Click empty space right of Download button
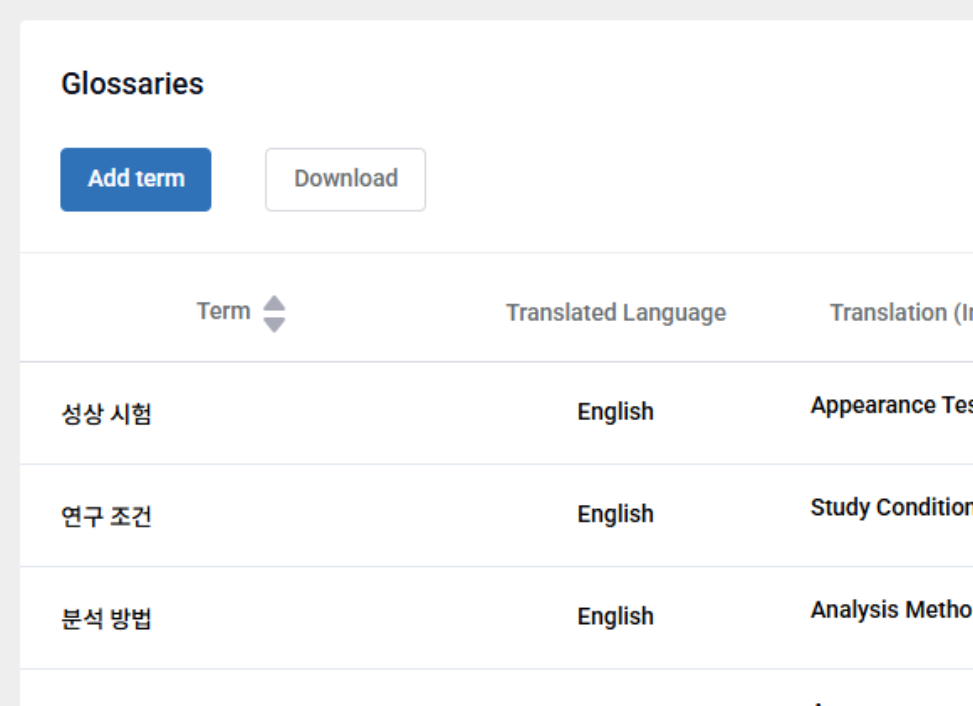The height and width of the screenshot is (706, 973). tap(650, 180)
